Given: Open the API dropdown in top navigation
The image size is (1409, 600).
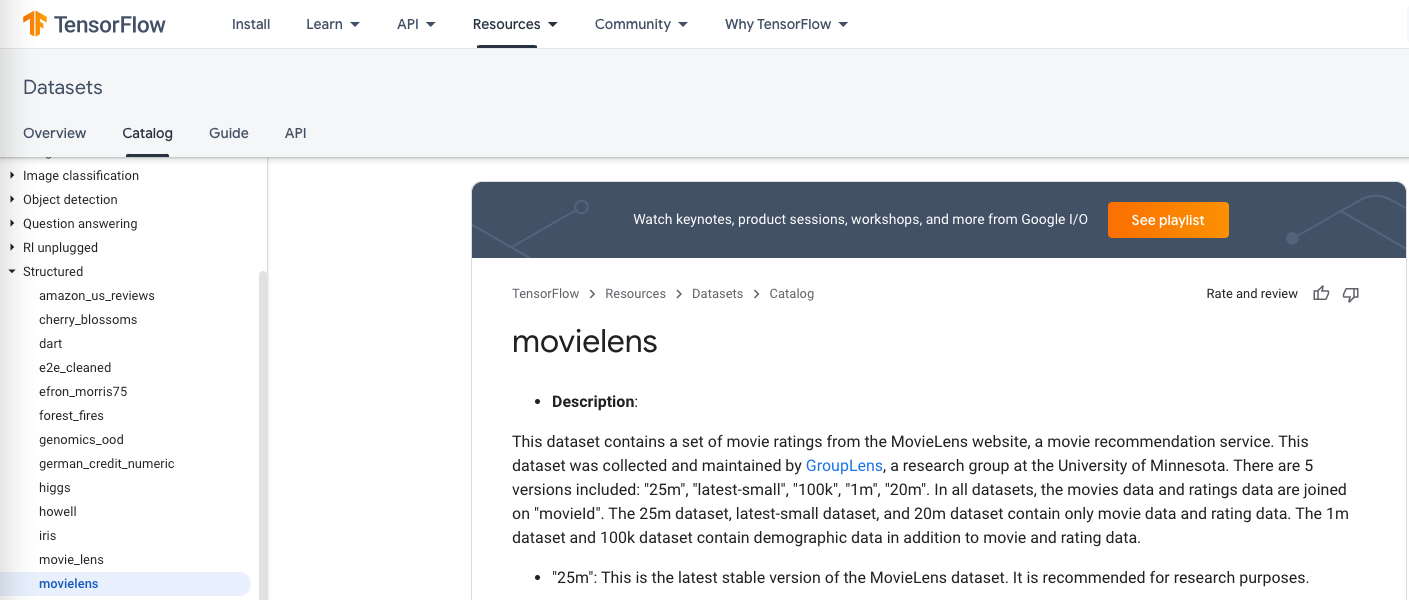Looking at the screenshot, I should tap(416, 24).
